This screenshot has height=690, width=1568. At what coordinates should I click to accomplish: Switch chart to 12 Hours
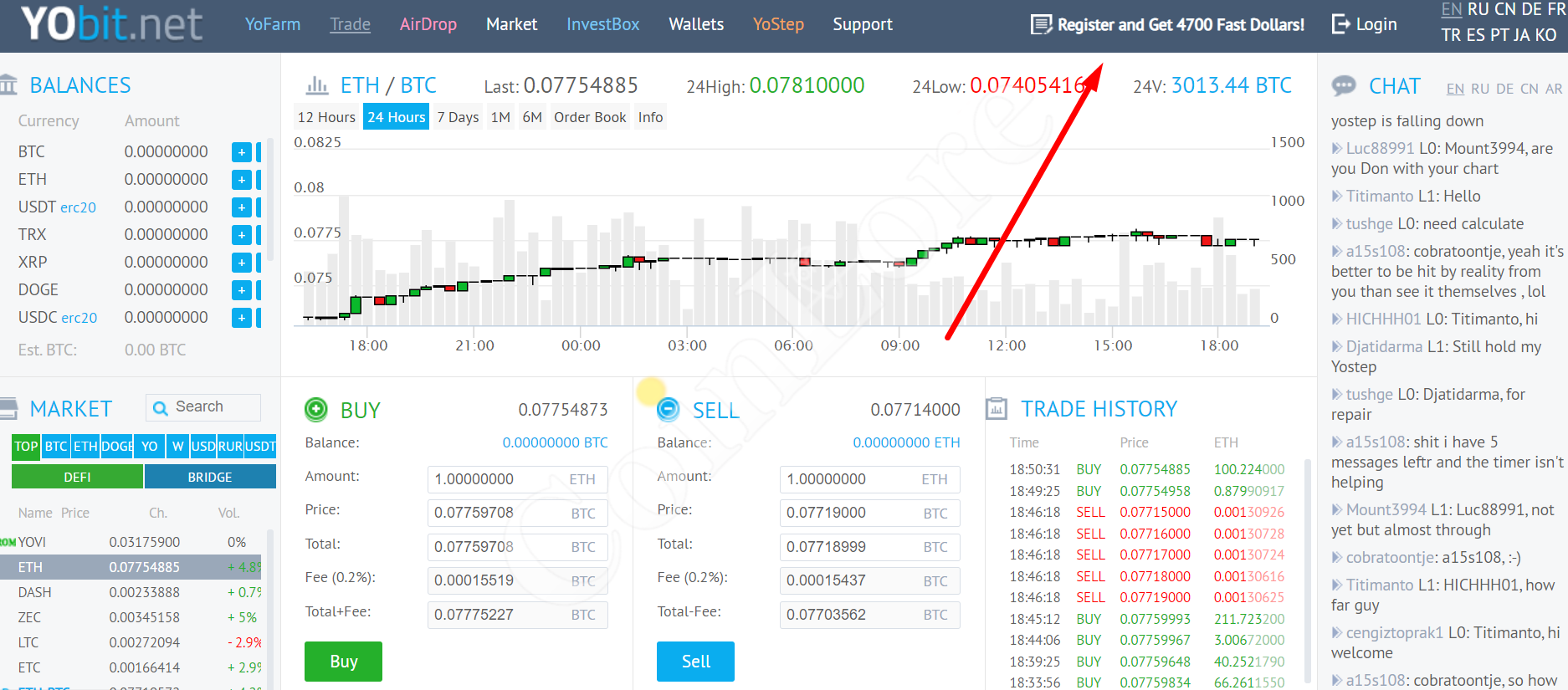(x=326, y=117)
